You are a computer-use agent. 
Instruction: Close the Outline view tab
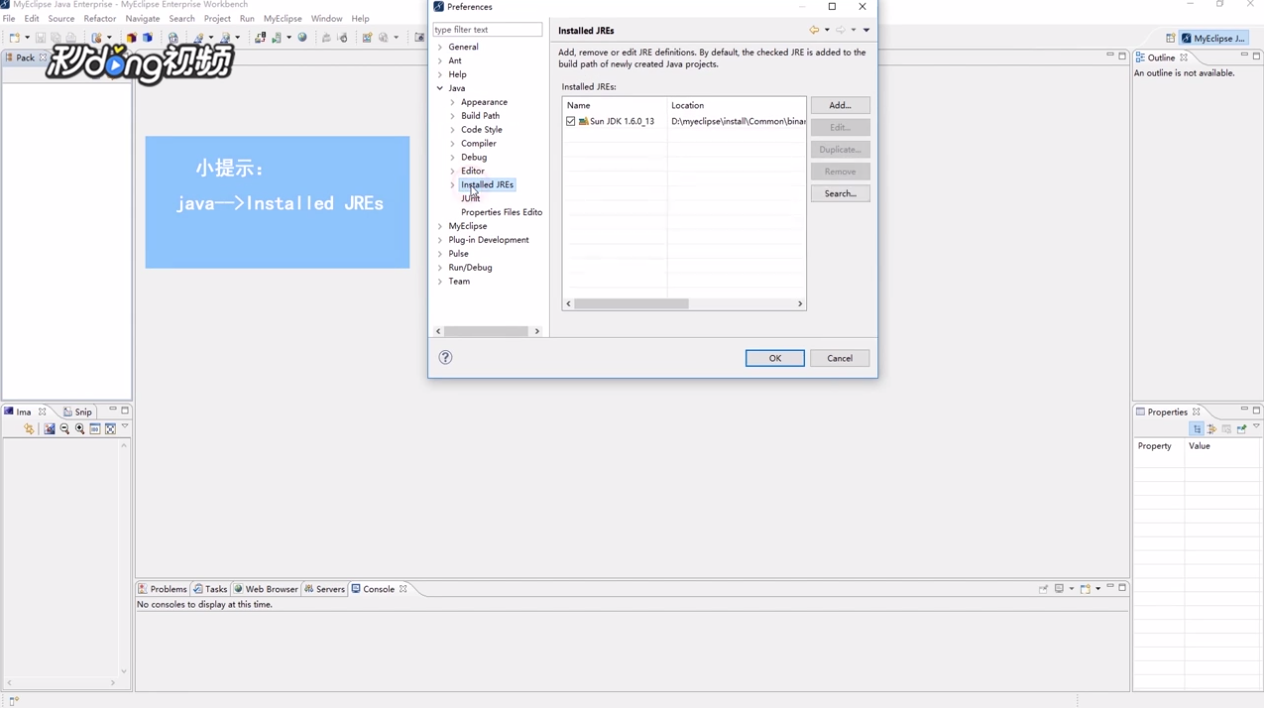[1184, 58]
